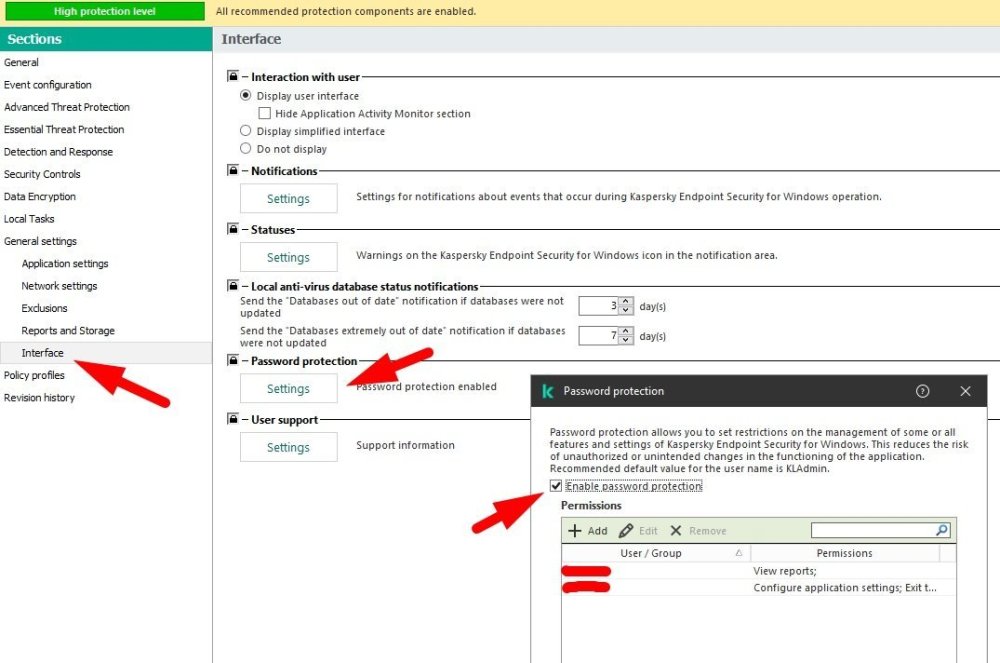Toggle lock for Local anti-virus database status notifications
This screenshot has width=1000, height=663.
(233, 286)
